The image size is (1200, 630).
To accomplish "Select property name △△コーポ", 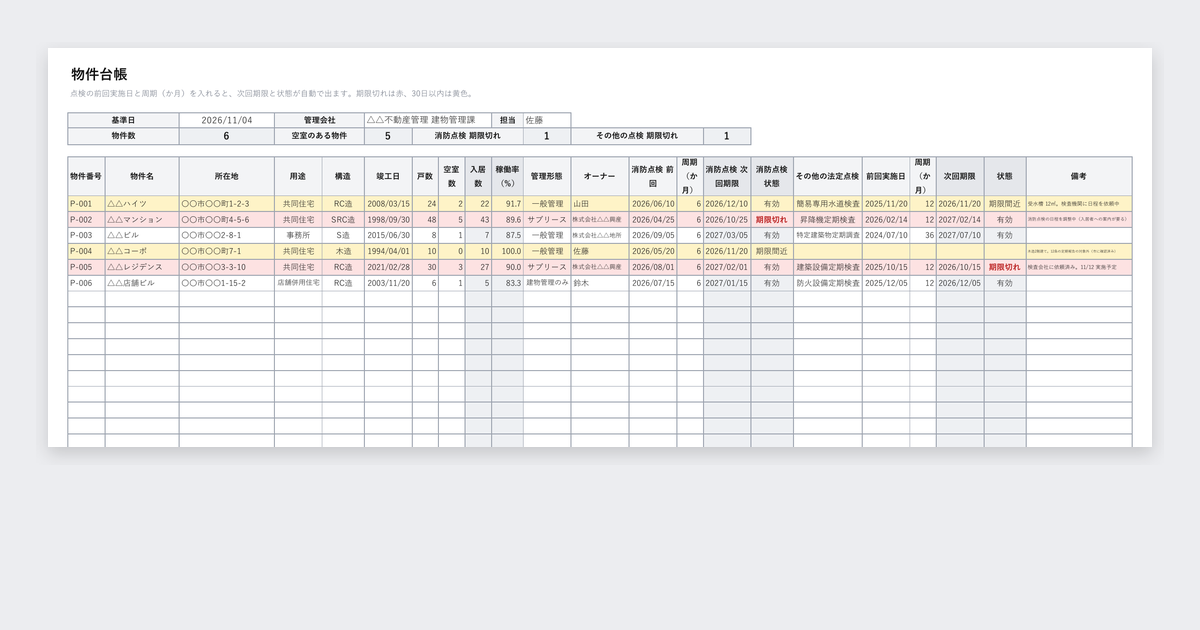I will [x=142, y=251].
